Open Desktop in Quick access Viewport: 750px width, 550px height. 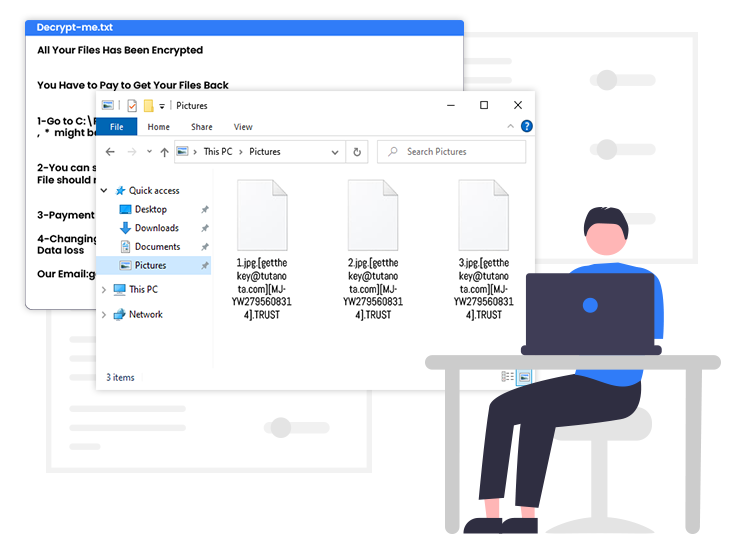click(x=151, y=209)
